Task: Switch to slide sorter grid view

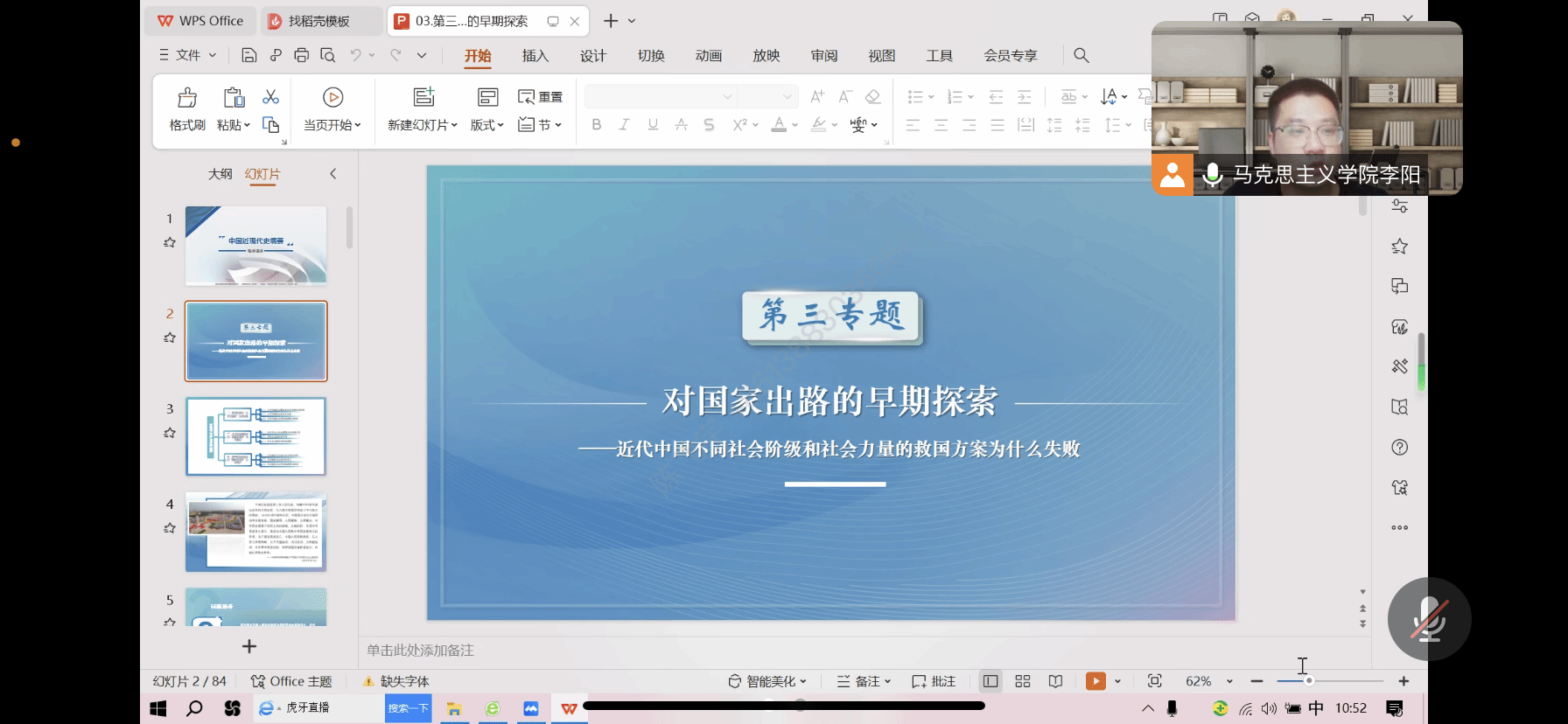Action: (1023, 681)
